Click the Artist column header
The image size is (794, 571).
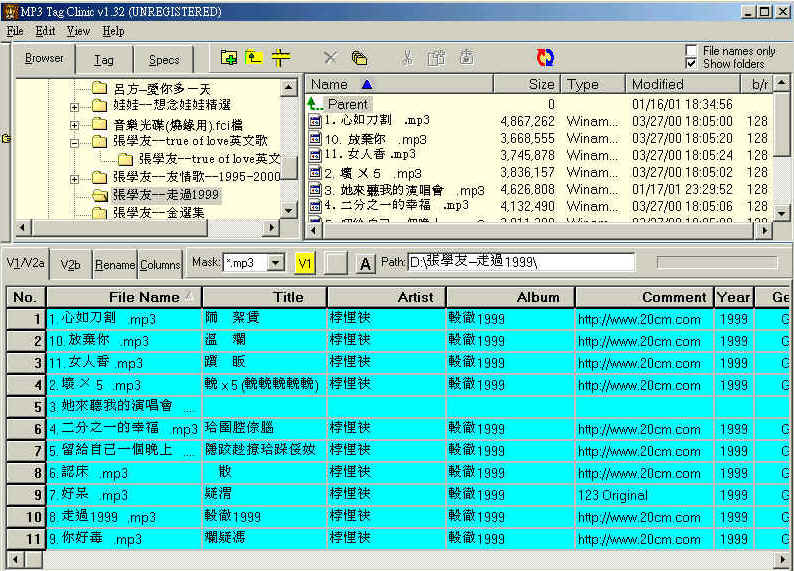pos(386,297)
